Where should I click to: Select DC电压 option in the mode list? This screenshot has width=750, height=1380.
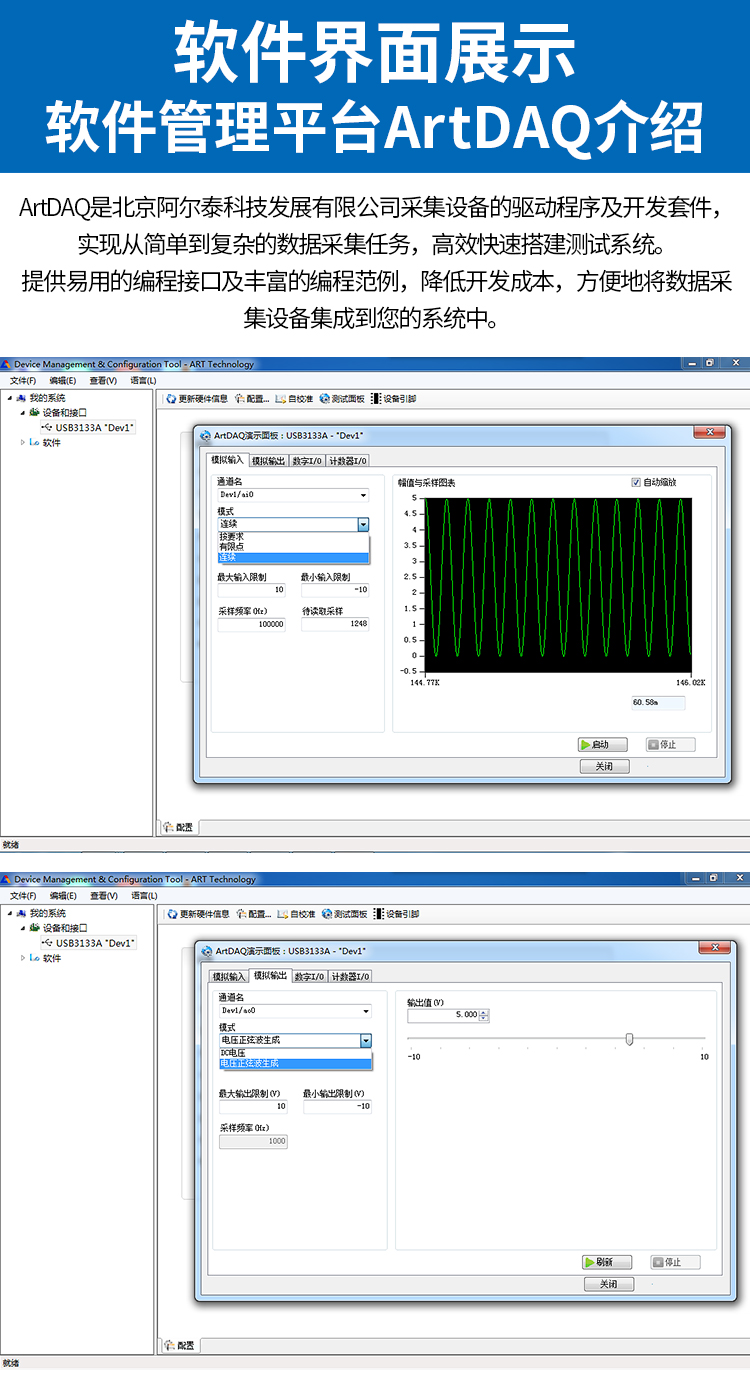pos(233,1053)
